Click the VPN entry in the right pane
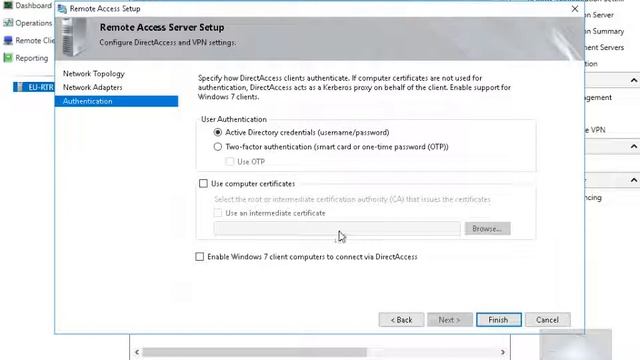The height and width of the screenshot is (360, 640). click(595, 130)
